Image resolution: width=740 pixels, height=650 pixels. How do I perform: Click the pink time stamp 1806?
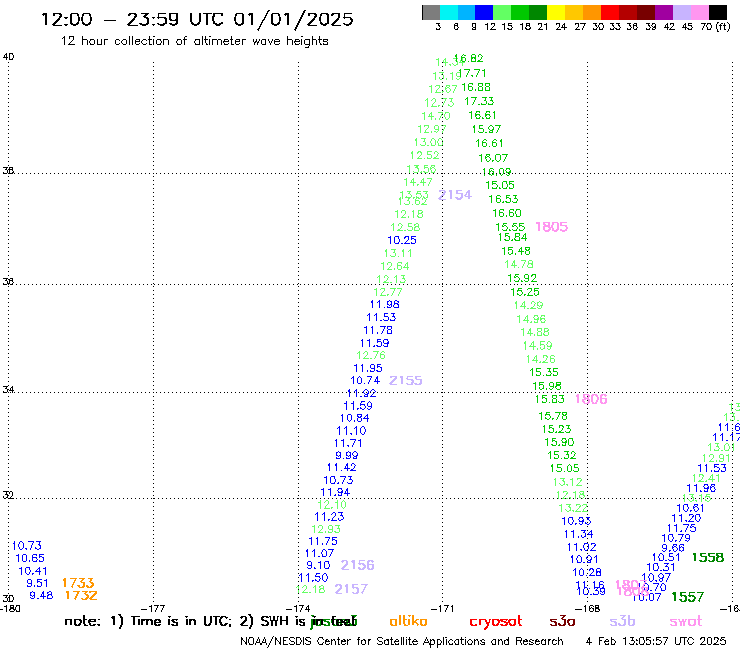click(591, 399)
